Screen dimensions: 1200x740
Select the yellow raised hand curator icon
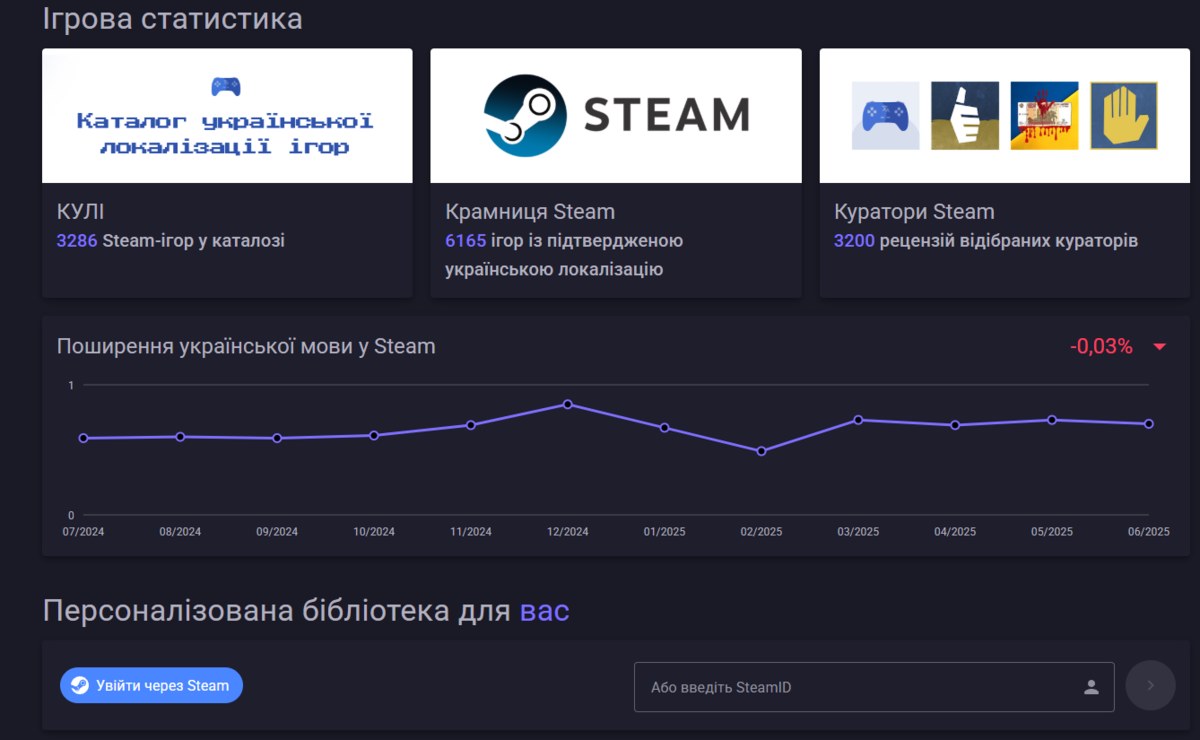(x=1124, y=116)
